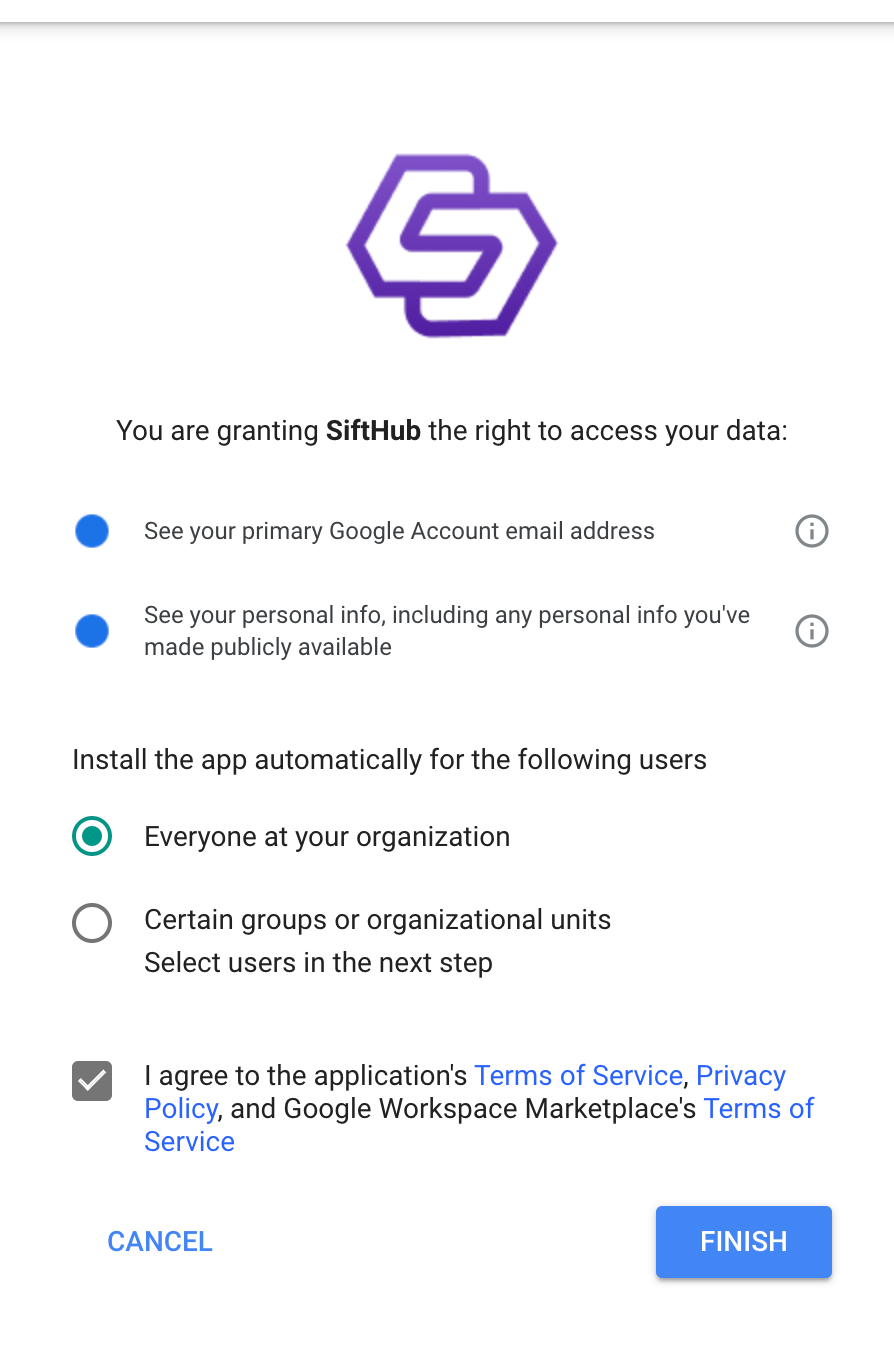This screenshot has height=1348, width=894.
Task: Click 'Select users in the next step' text
Action: tap(318, 963)
